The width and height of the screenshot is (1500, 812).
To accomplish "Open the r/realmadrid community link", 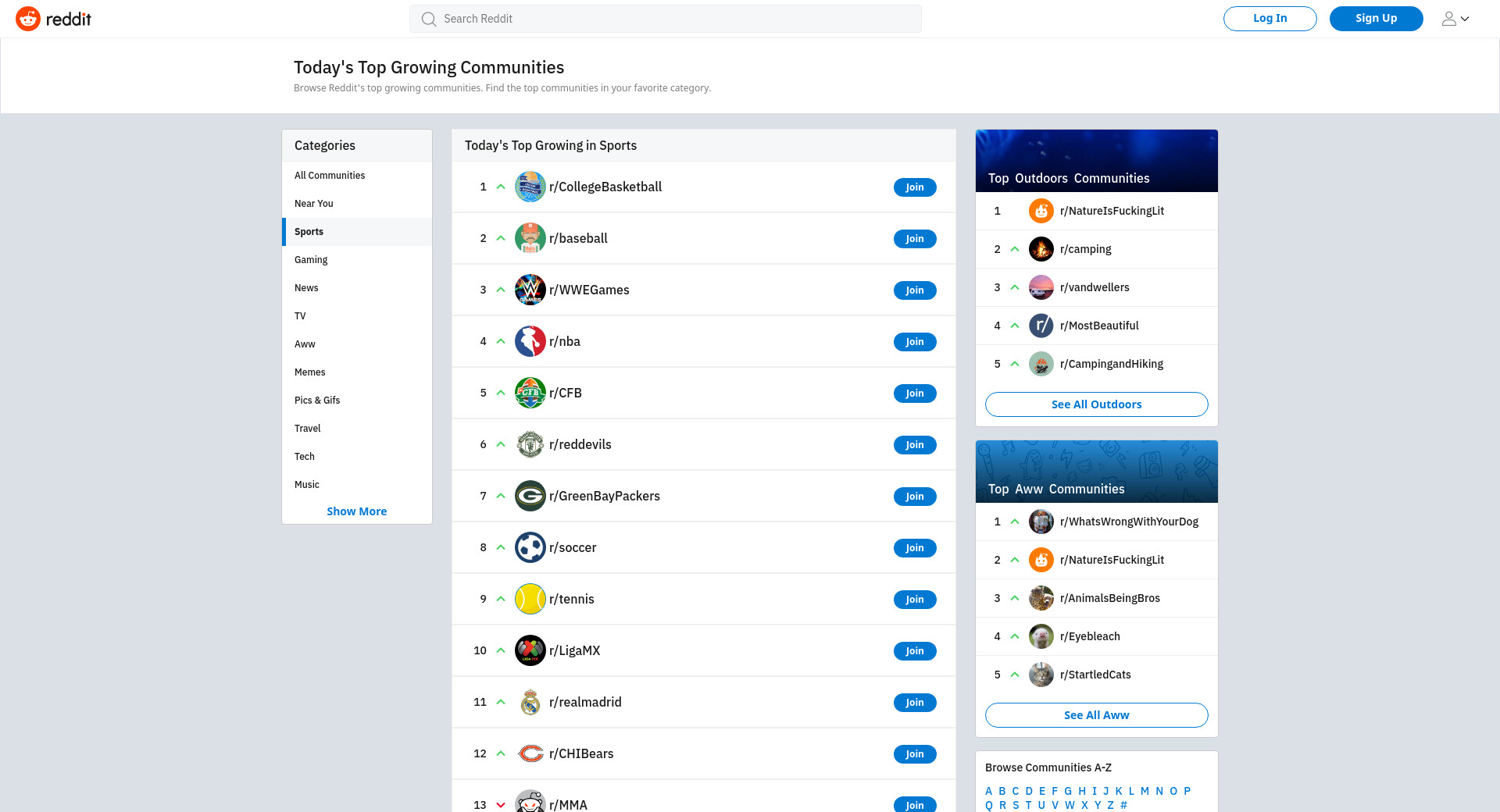I will pos(585,702).
